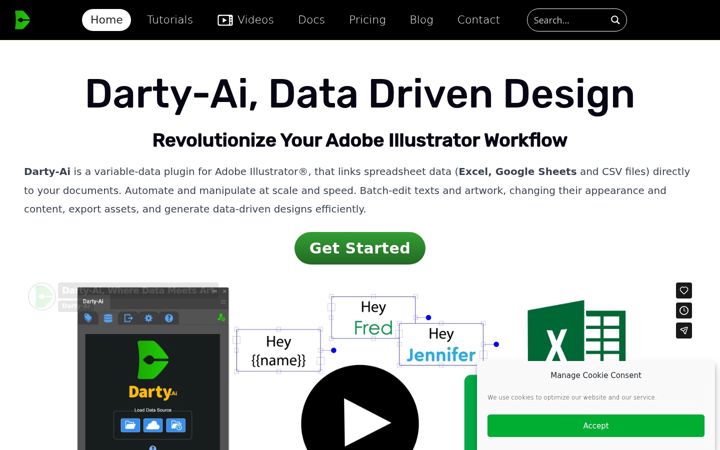Viewport: 720px width, 450px height.
Task: Open the Blog nav item
Action: pos(422,20)
